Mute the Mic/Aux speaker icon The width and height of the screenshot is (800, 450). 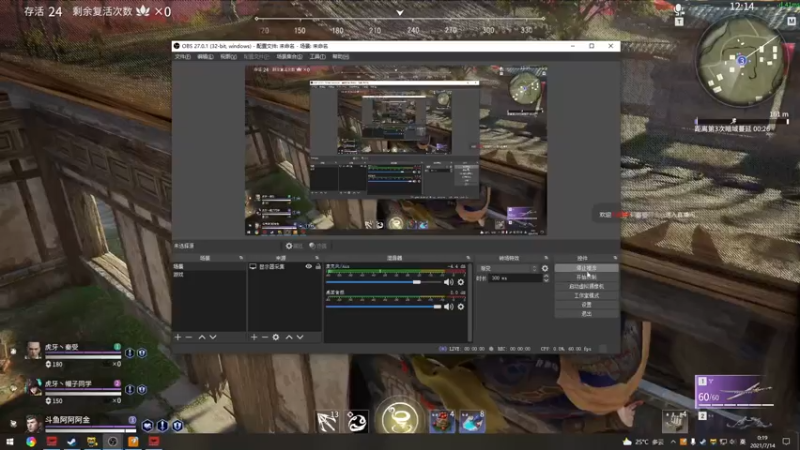448,282
